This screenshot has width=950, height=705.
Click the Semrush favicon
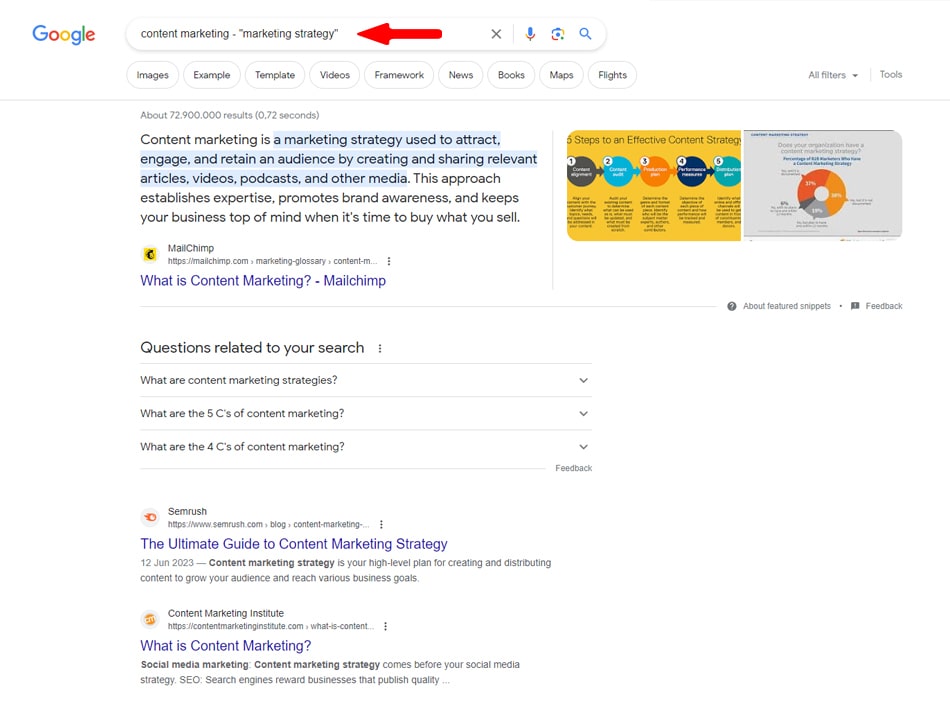click(150, 518)
